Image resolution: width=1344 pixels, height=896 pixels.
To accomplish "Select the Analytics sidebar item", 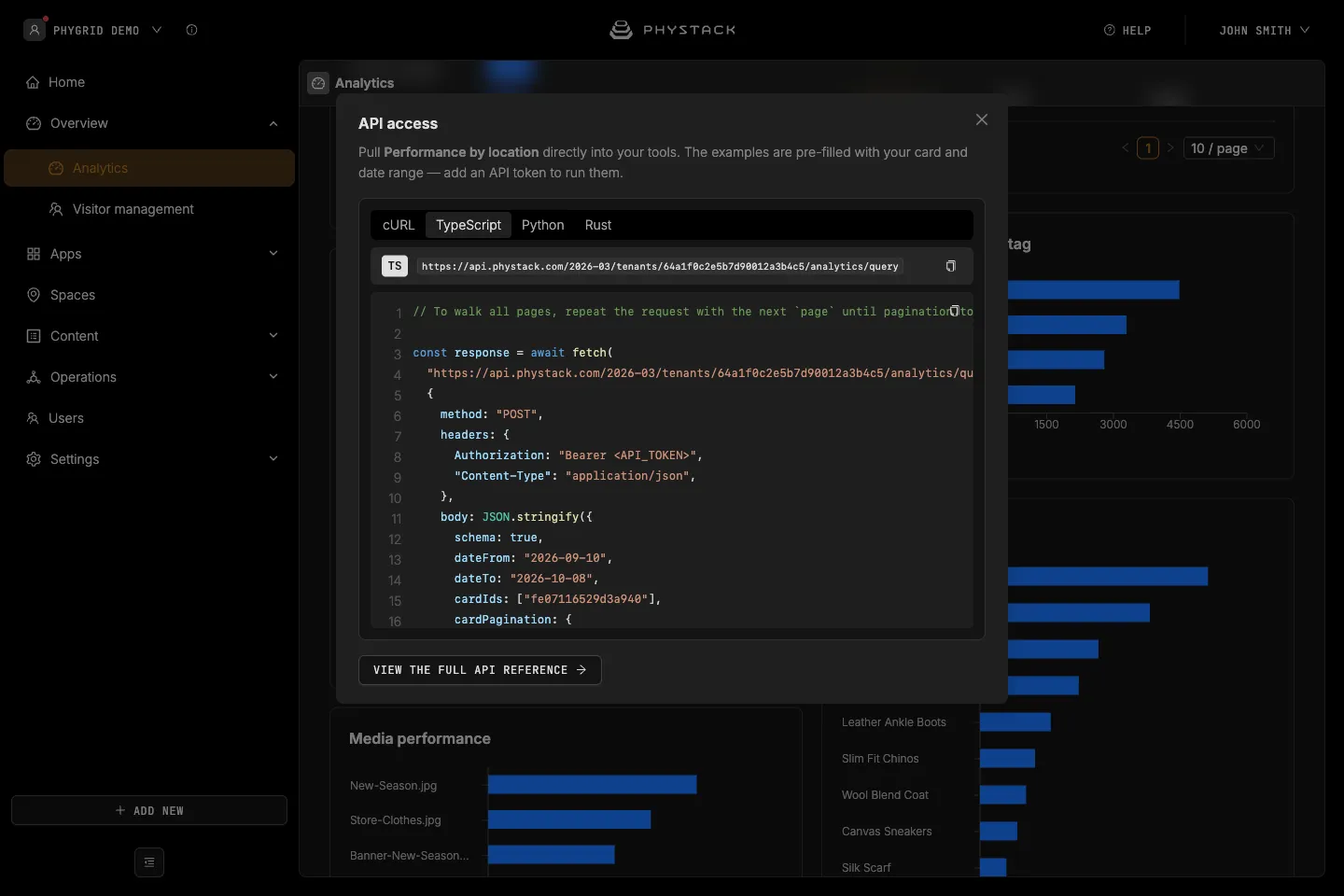I will click(x=149, y=168).
